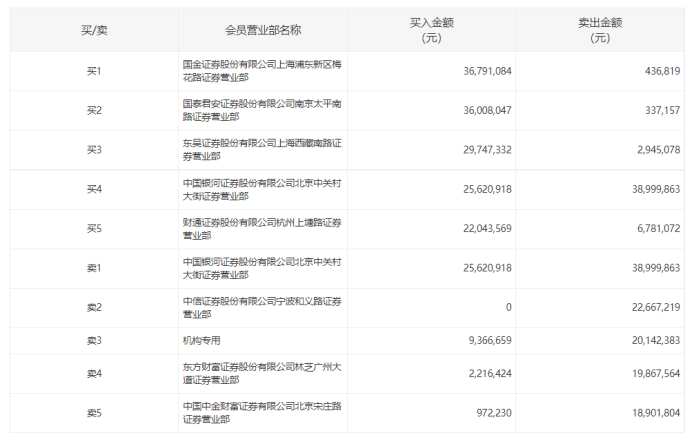Open 财通证券杭州上塘路证券营业部 link
The image size is (693, 442).
click(263, 229)
